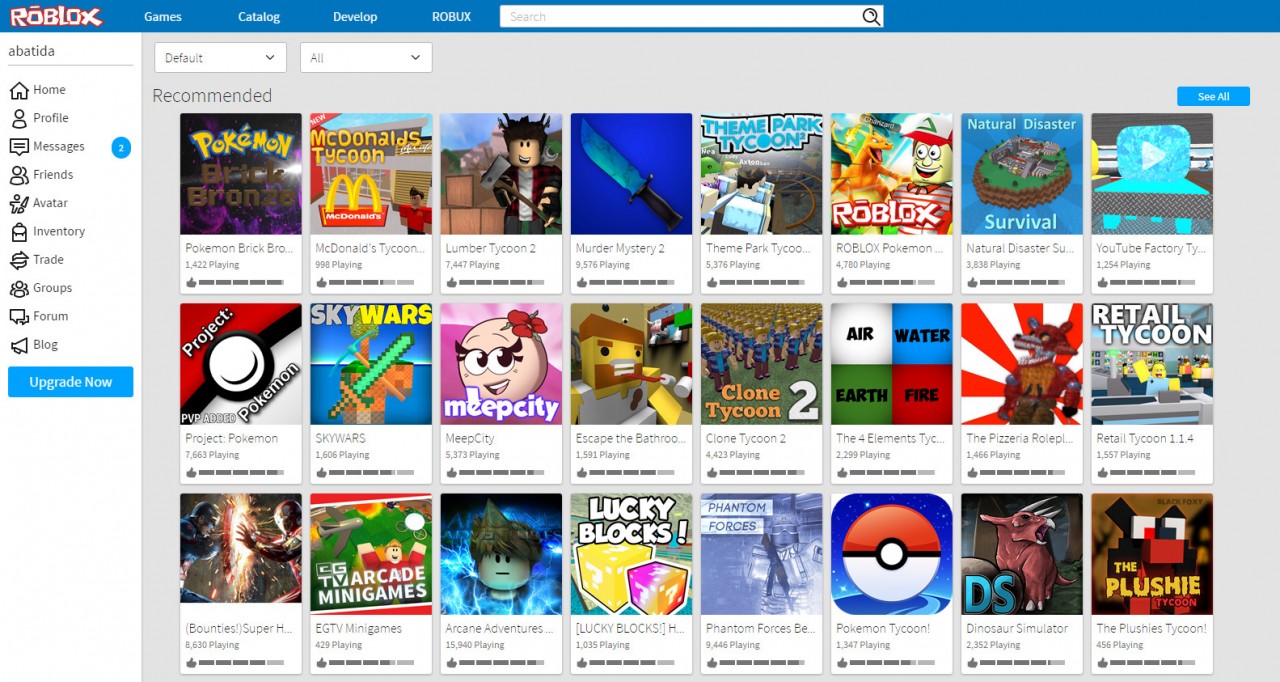Open the Murder Mystery 2 knife thumbnail

click(x=632, y=174)
